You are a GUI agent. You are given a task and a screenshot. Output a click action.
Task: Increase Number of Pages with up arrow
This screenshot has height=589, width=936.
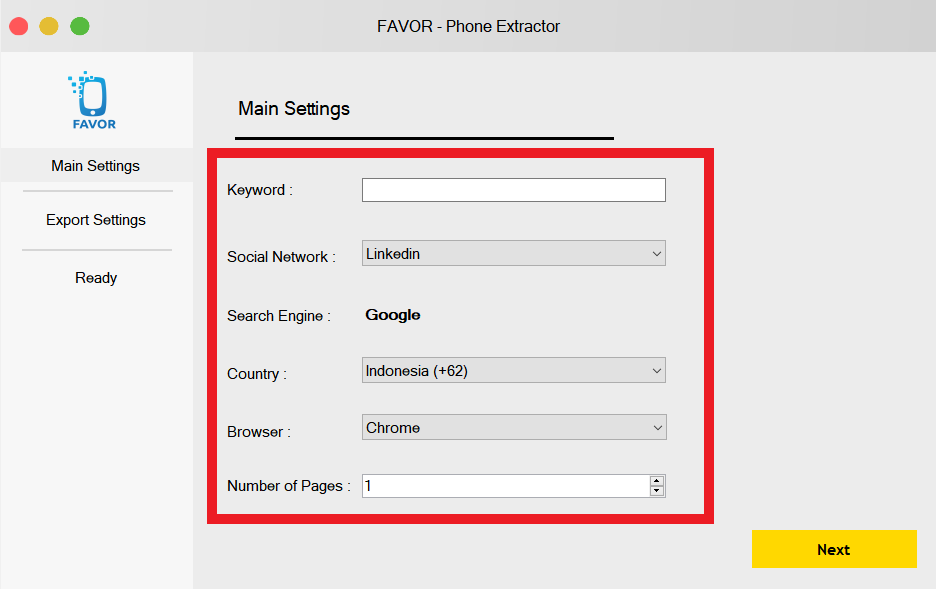point(657,481)
